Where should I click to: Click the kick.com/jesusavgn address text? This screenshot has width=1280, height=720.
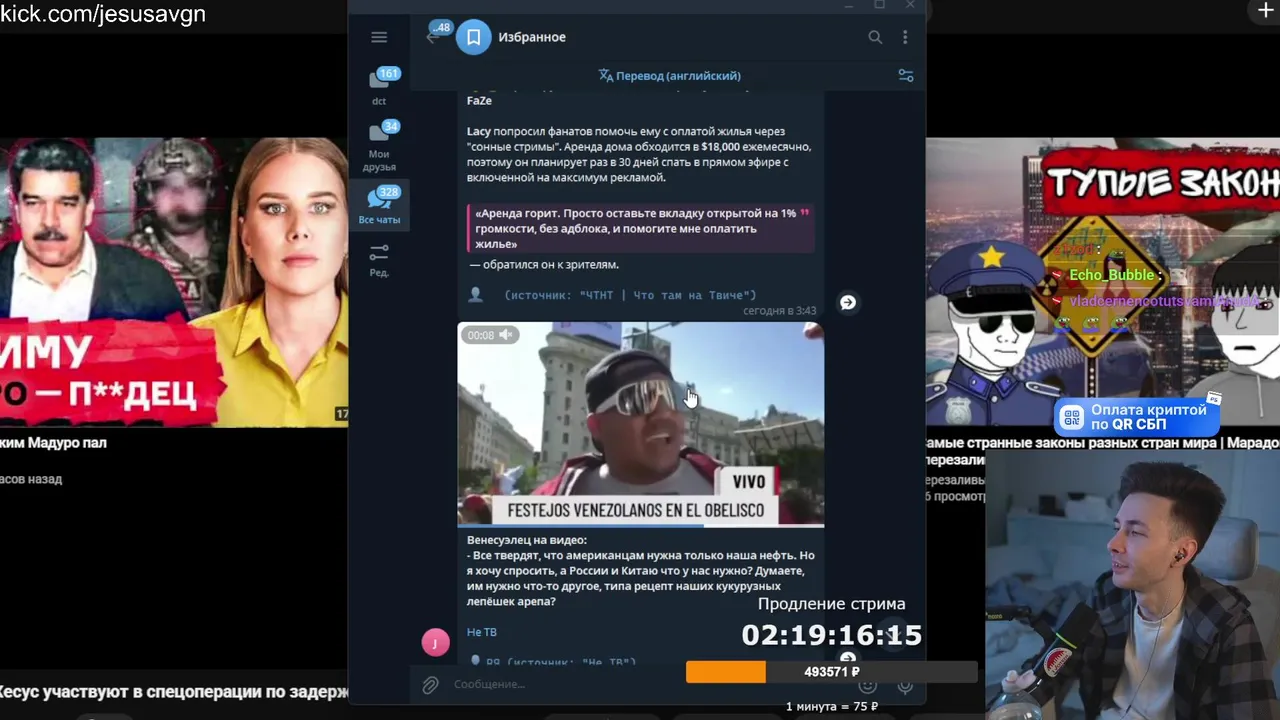(x=103, y=14)
